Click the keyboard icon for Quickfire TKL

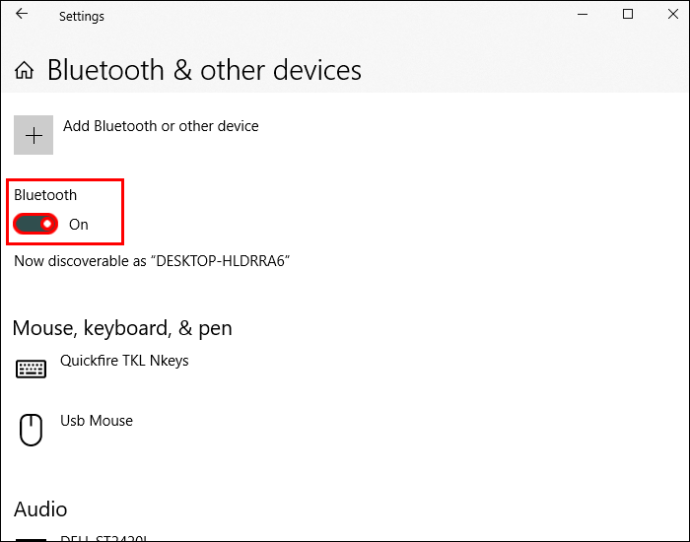tap(31, 369)
